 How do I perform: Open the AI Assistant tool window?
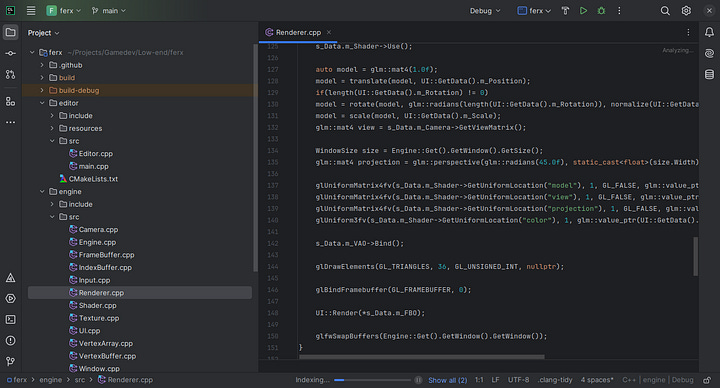point(709,53)
